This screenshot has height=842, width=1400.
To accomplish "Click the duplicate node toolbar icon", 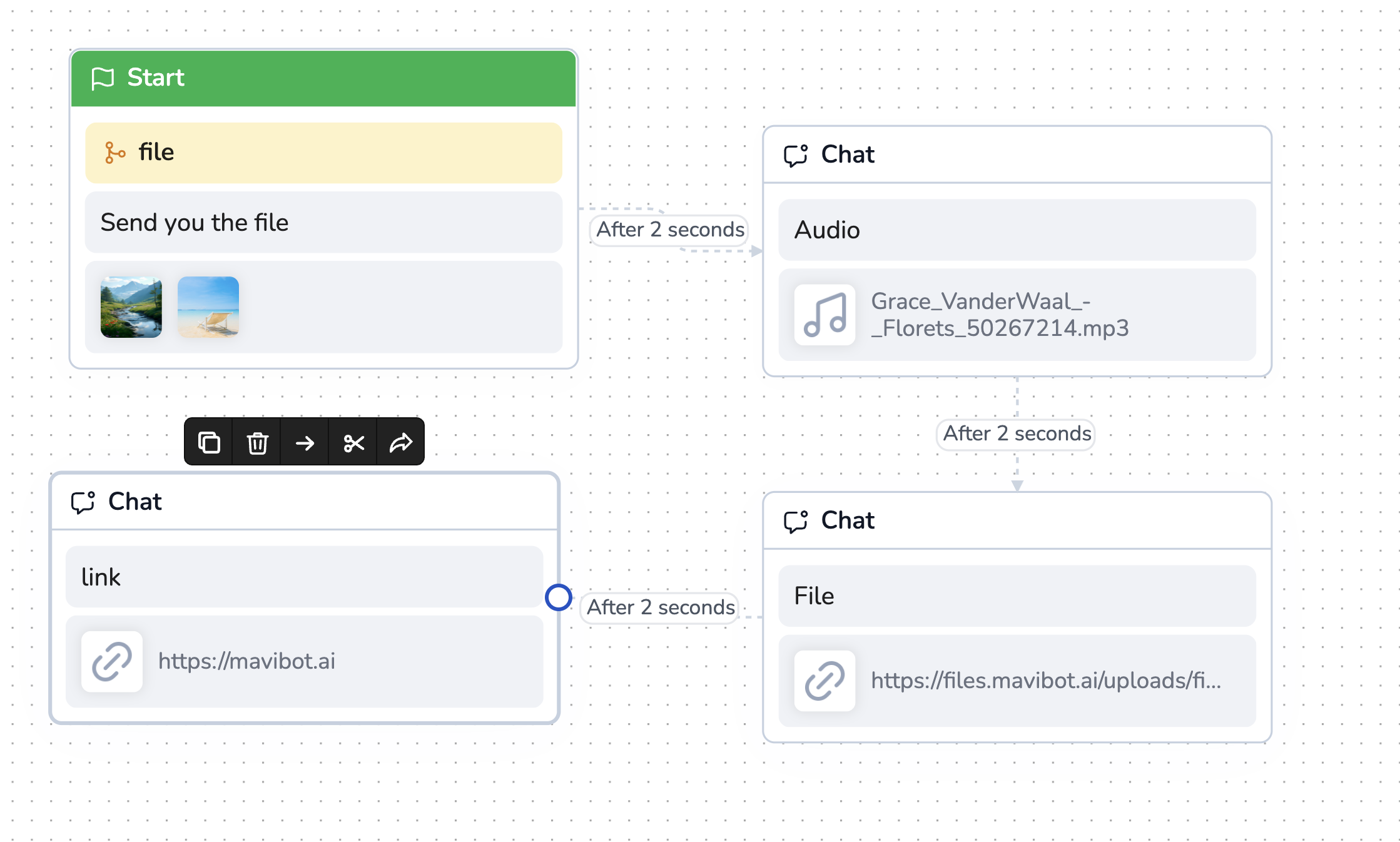I will pos(209,442).
